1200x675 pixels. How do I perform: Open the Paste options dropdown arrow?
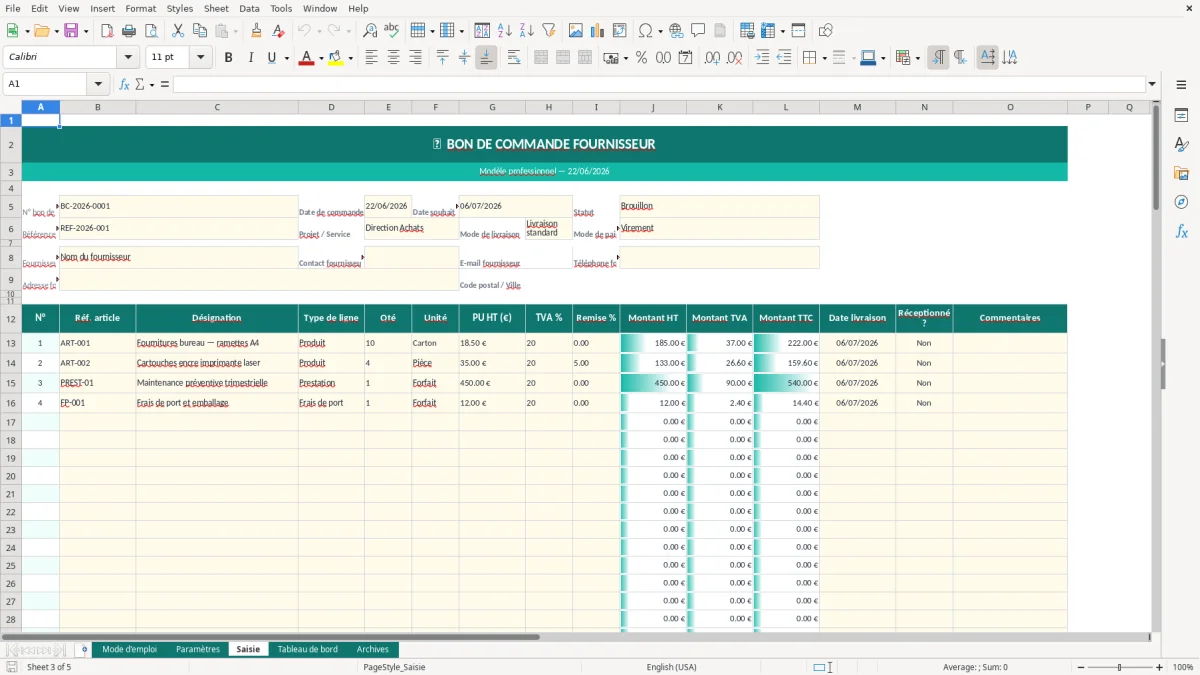(x=236, y=31)
